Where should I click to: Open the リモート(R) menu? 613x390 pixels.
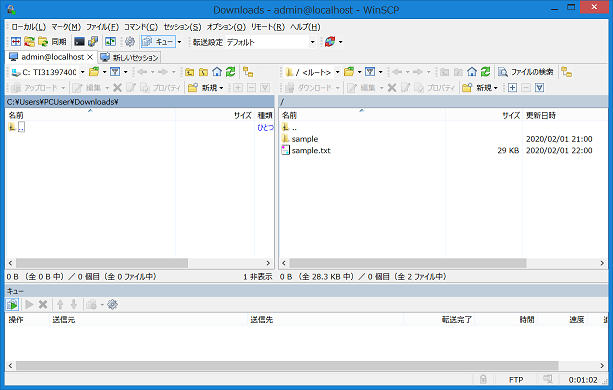(x=268, y=27)
